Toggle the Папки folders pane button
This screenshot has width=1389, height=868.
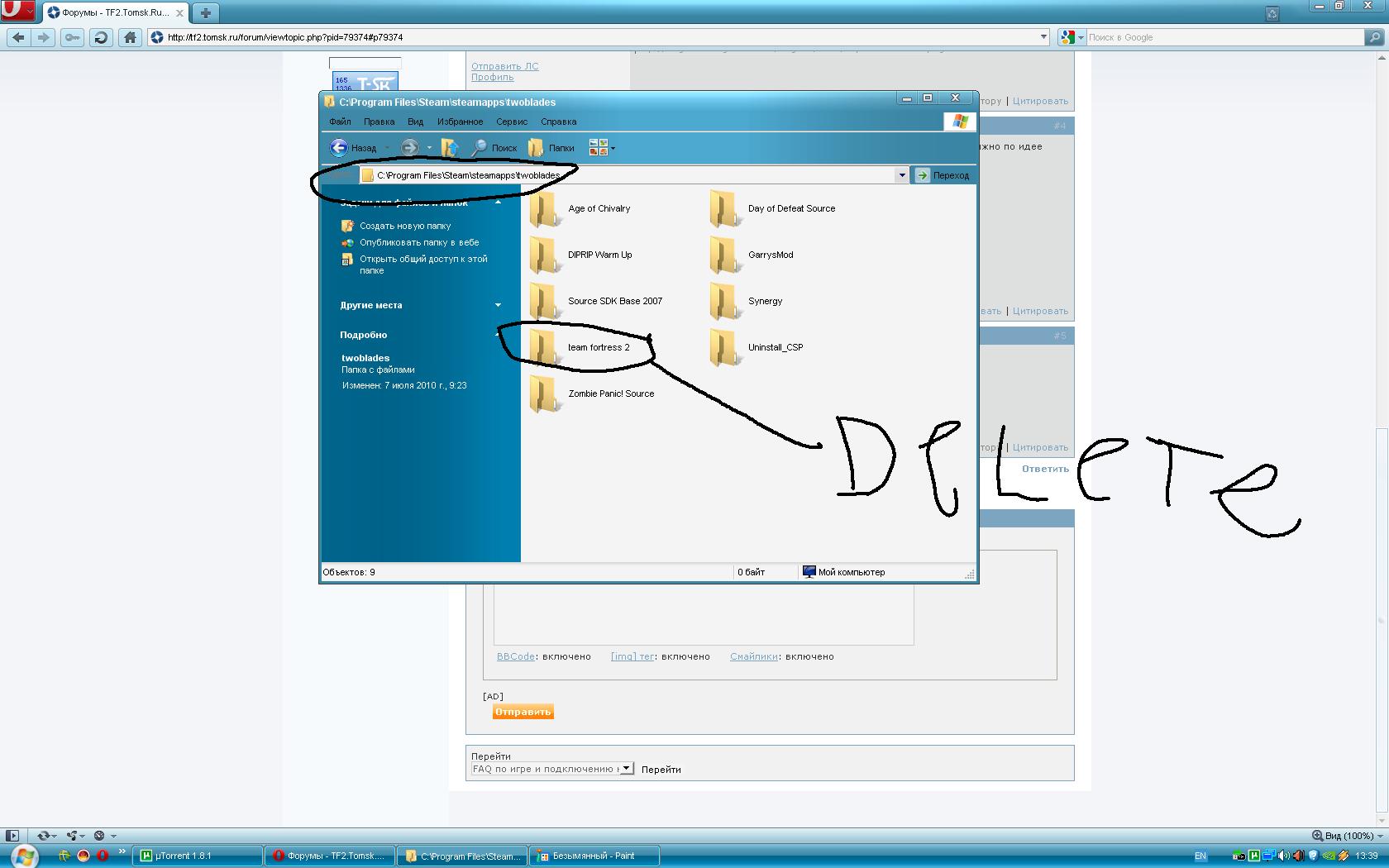(x=551, y=148)
